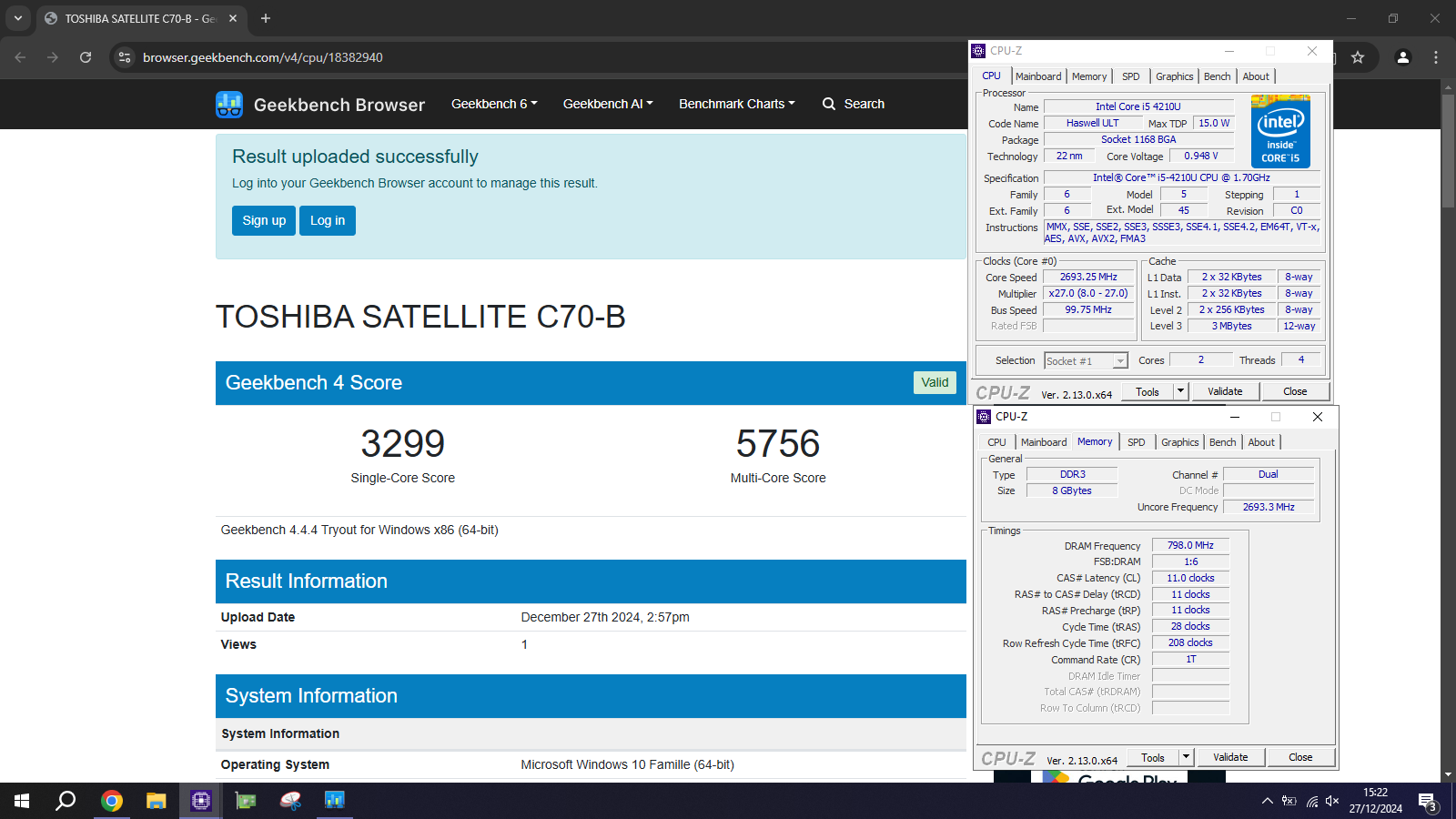Go back in browser history
The width and height of the screenshot is (1456, 819).
(x=20, y=57)
